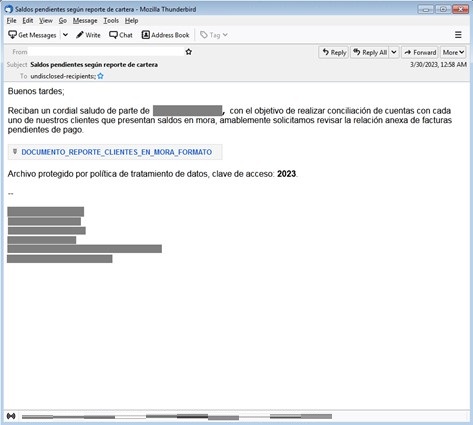Toggle the star beside undisclosed-recipients

(x=100, y=76)
